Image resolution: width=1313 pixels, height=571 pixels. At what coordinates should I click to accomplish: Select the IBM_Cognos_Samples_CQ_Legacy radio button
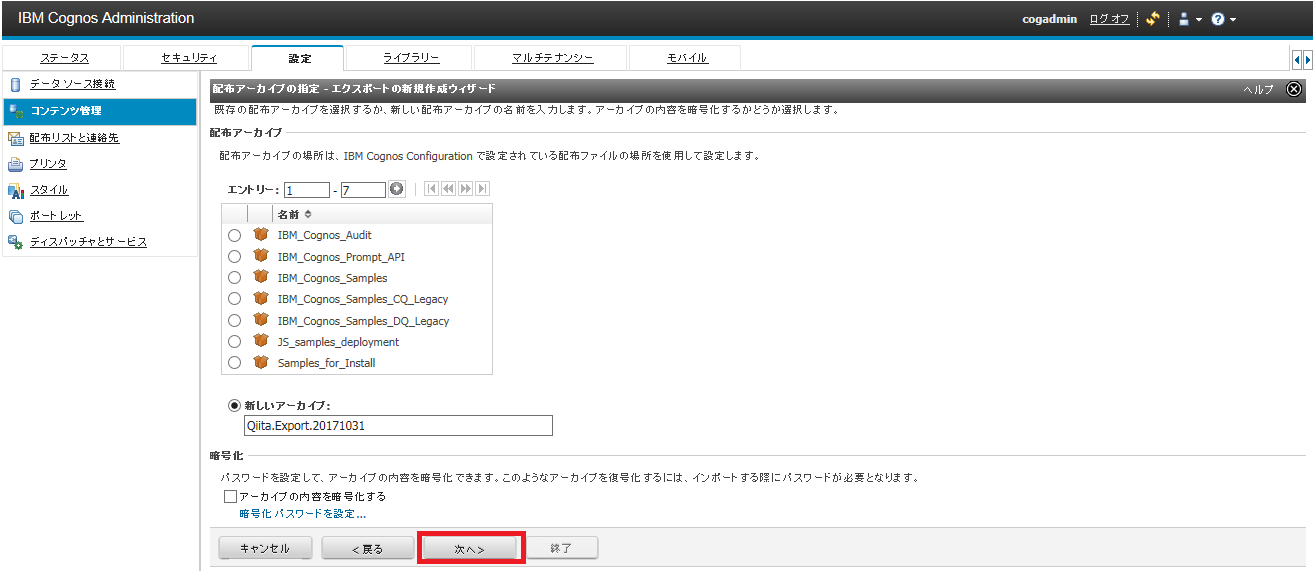[x=234, y=299]
